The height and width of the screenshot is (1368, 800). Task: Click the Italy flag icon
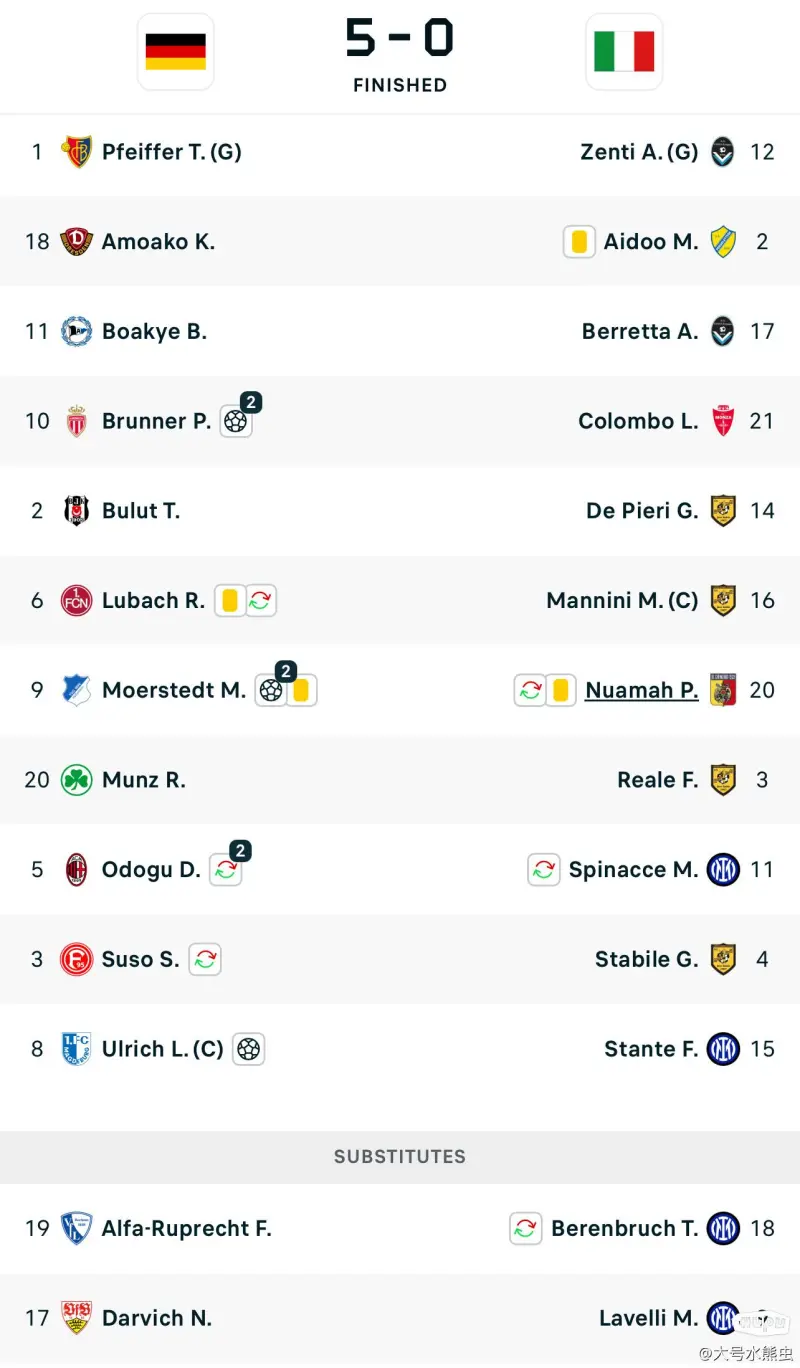(x=624, y=52)
